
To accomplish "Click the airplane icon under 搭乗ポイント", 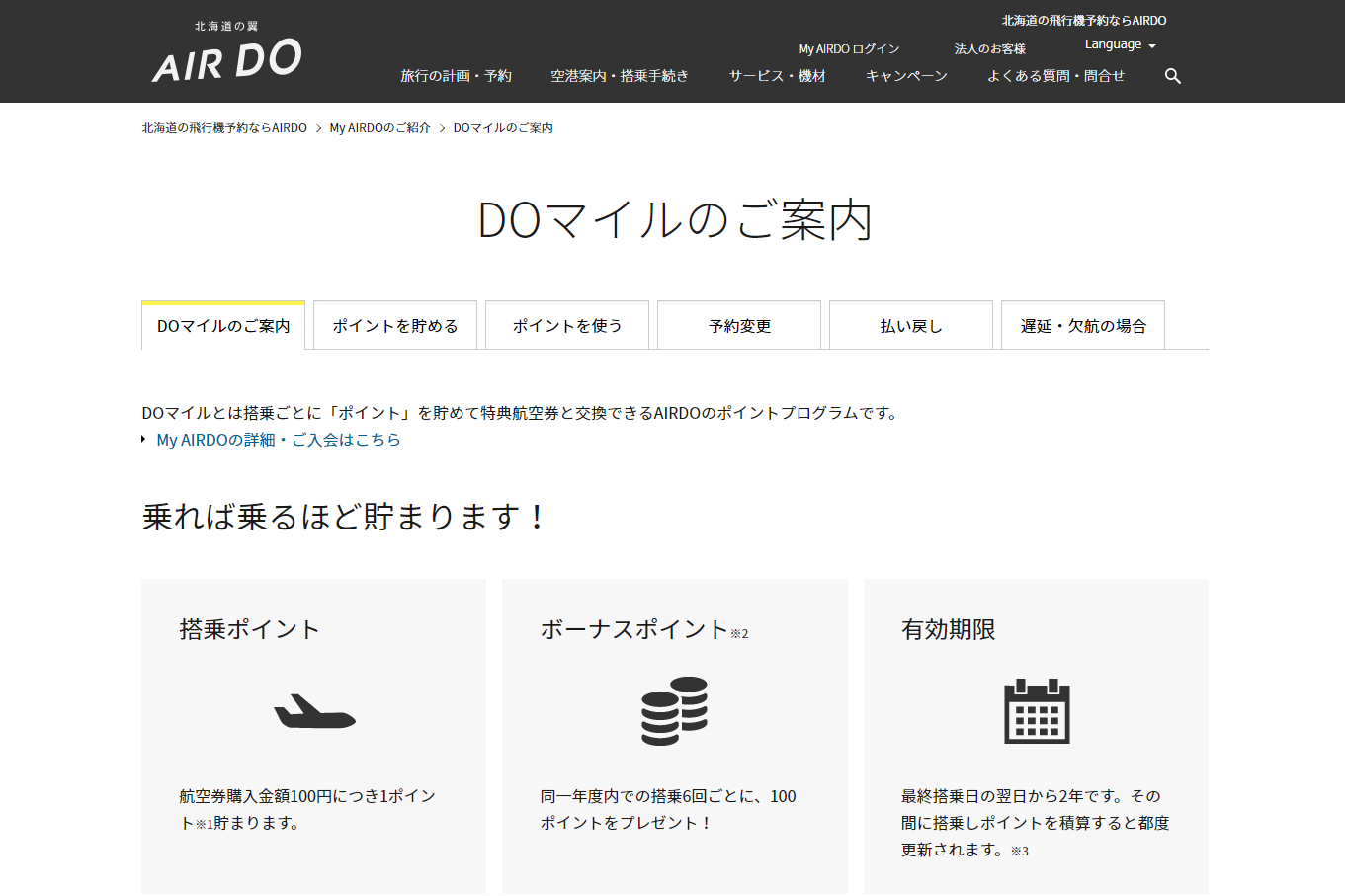I will pos(314,711).
